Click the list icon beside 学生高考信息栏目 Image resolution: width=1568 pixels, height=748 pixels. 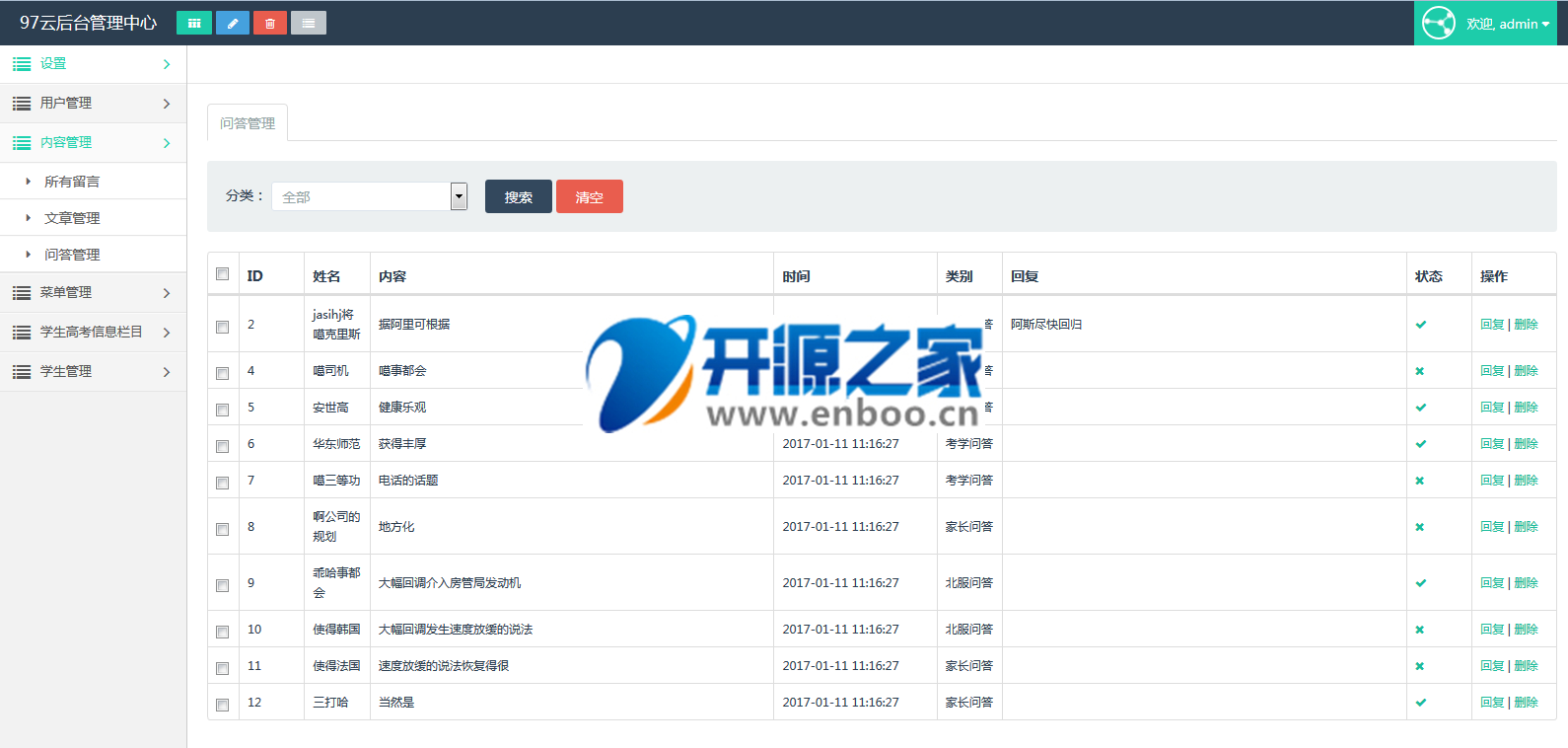(22, 333)
